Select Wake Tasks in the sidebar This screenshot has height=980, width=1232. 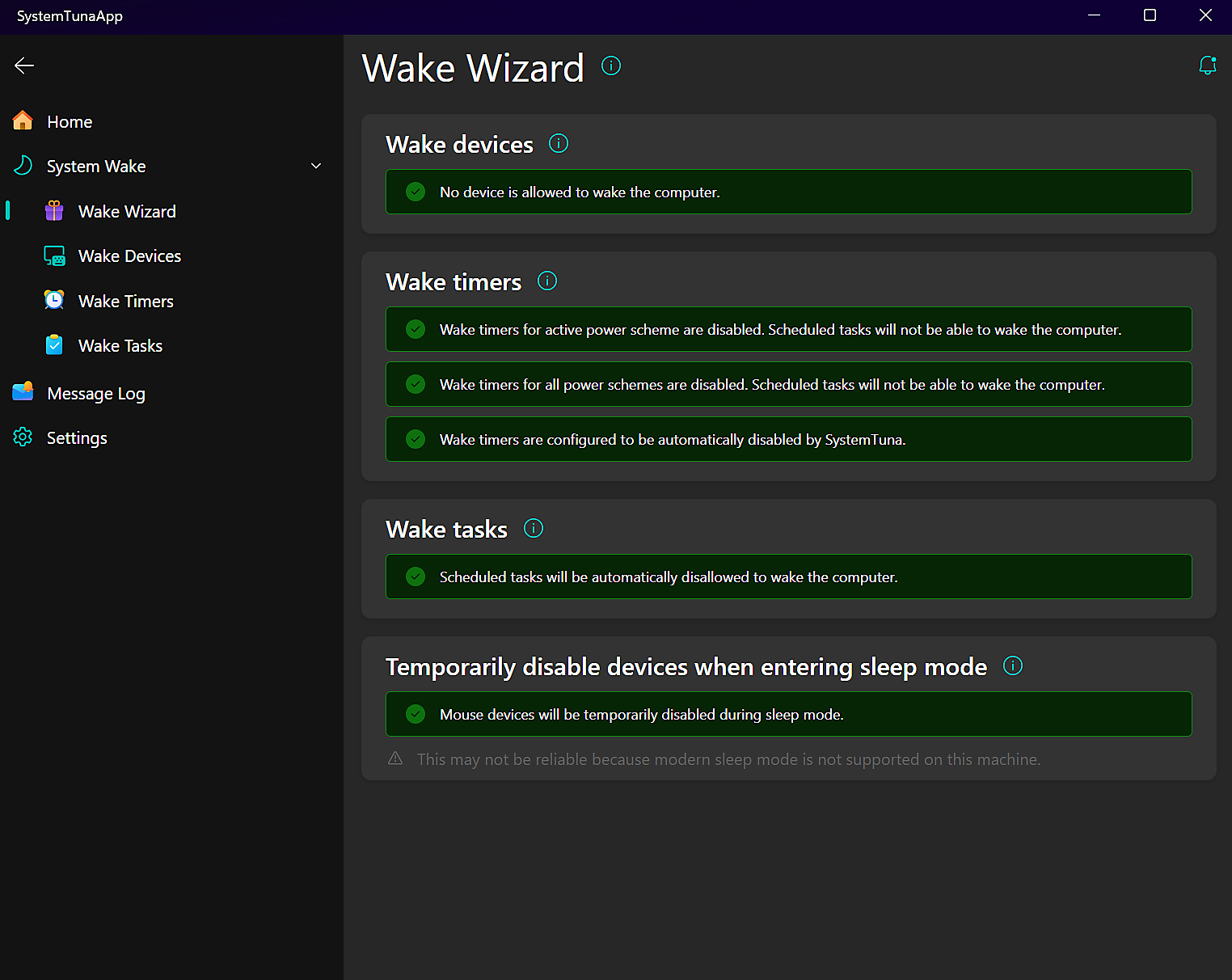pos(120,346)
